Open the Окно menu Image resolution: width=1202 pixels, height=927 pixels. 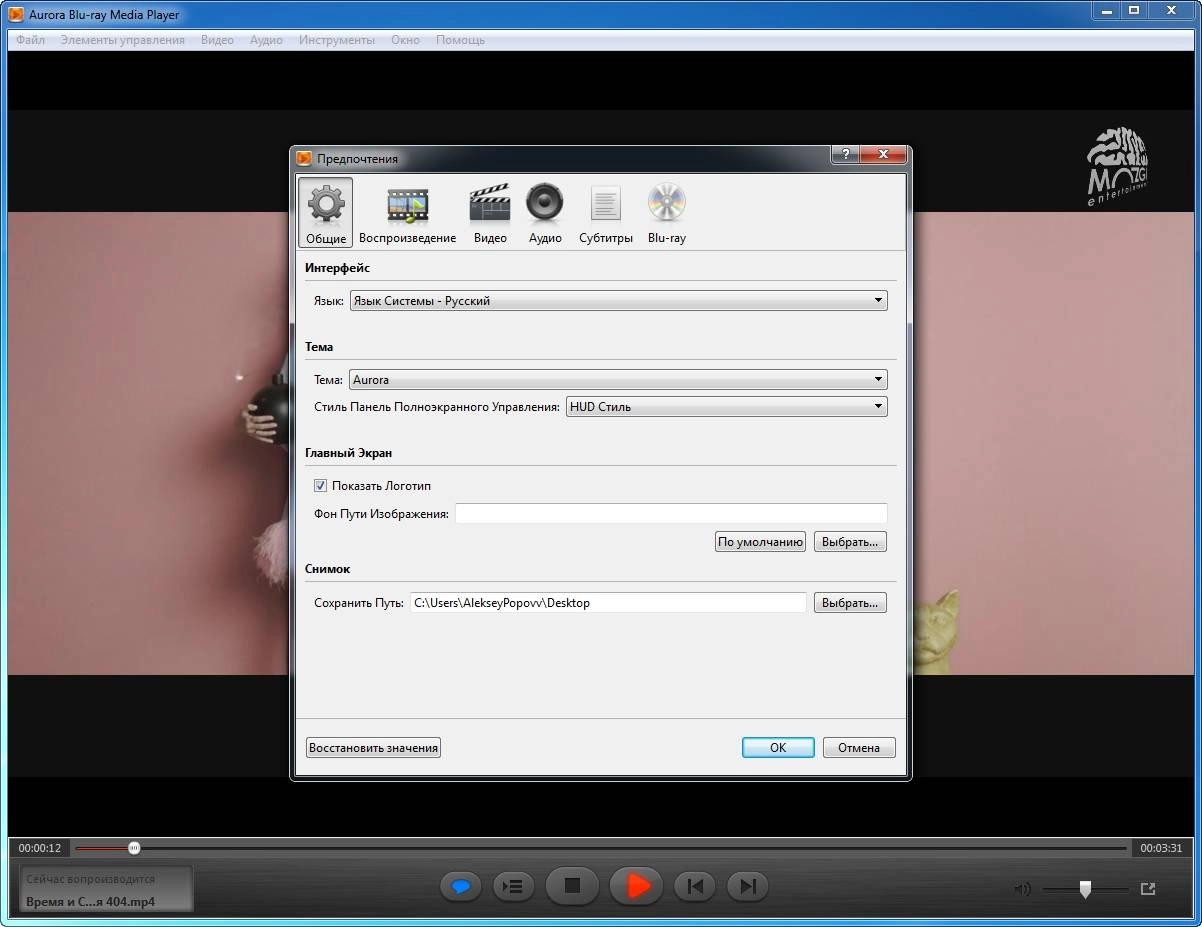pos(405,40)
